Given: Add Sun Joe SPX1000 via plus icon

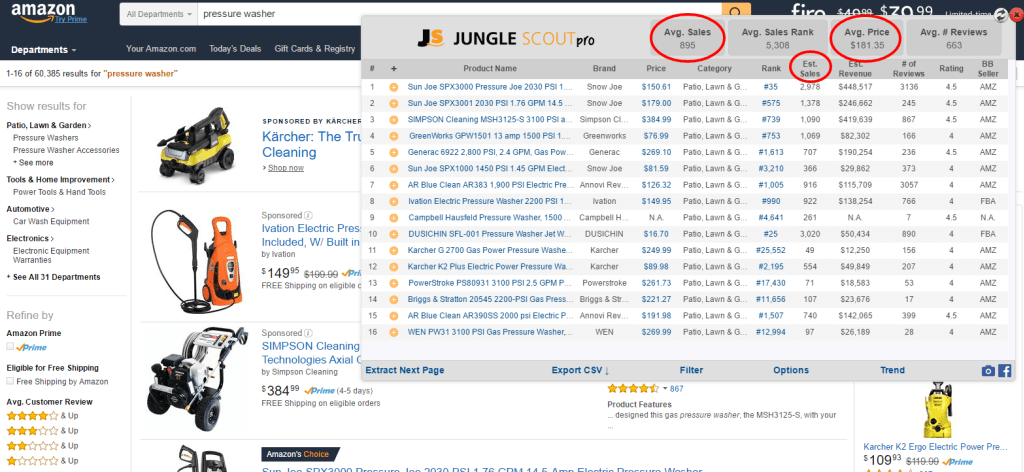Looking at the screenshot, I should tap(393, 168).
